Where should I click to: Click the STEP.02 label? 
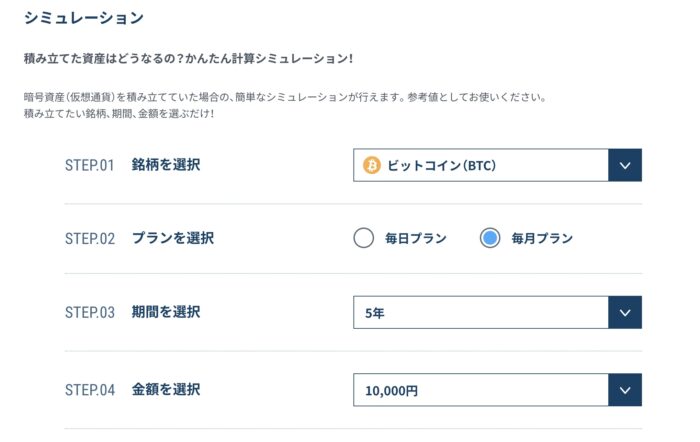pyautogui.click(x=90, y=238)
